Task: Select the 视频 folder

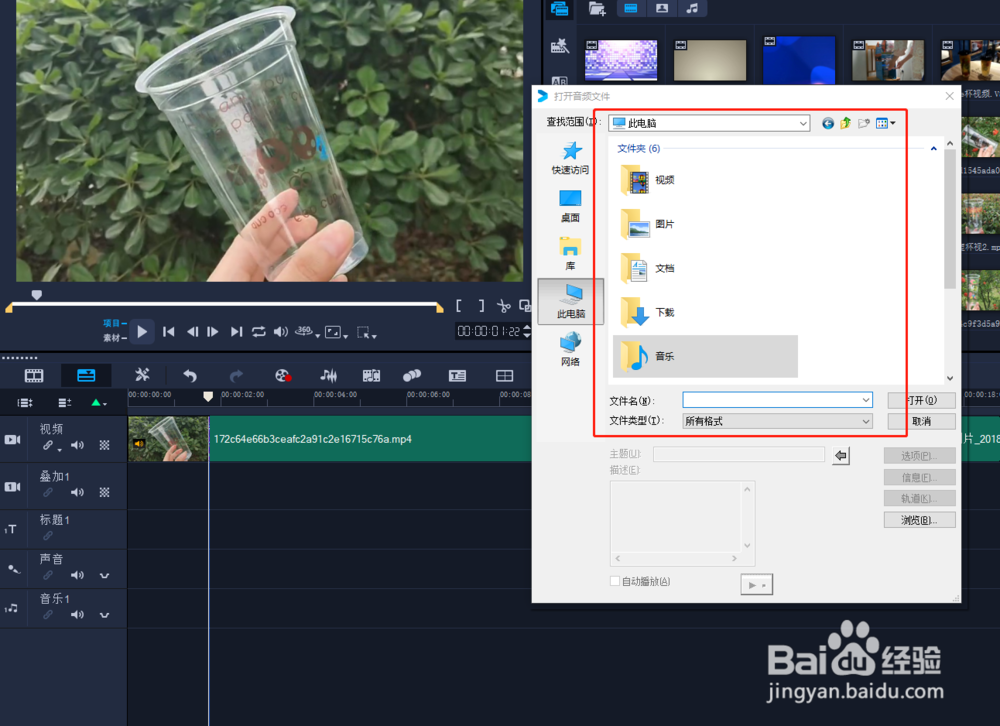Action: click(x=648, y=180)
